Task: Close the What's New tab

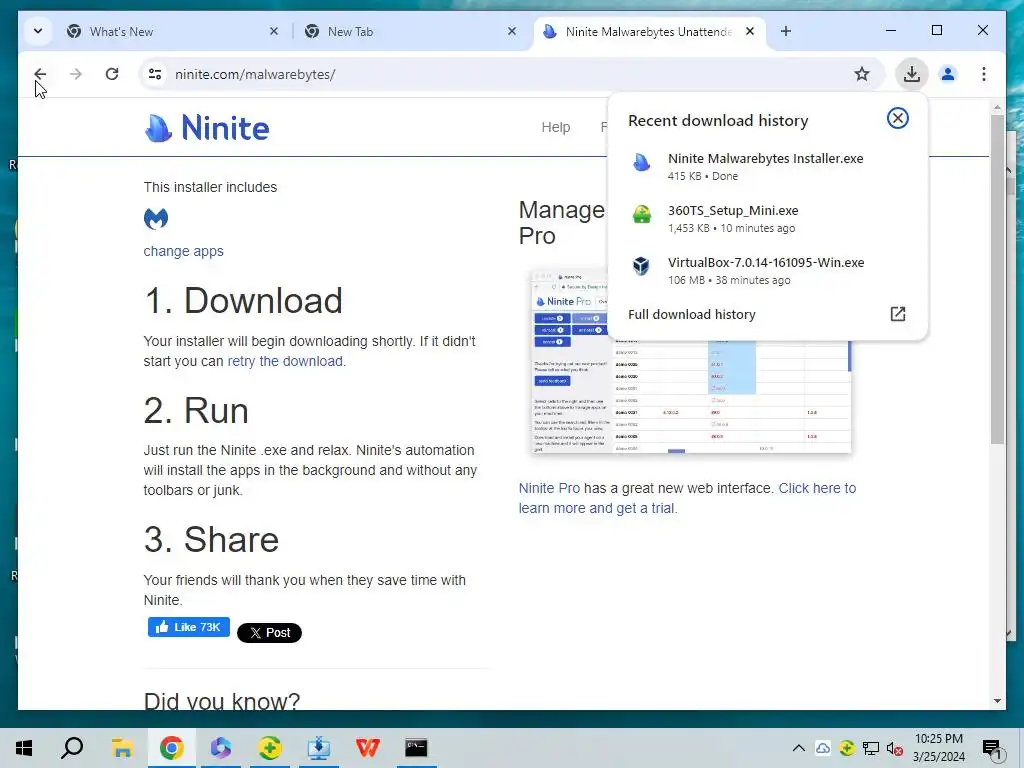Action: click(274, 31)
